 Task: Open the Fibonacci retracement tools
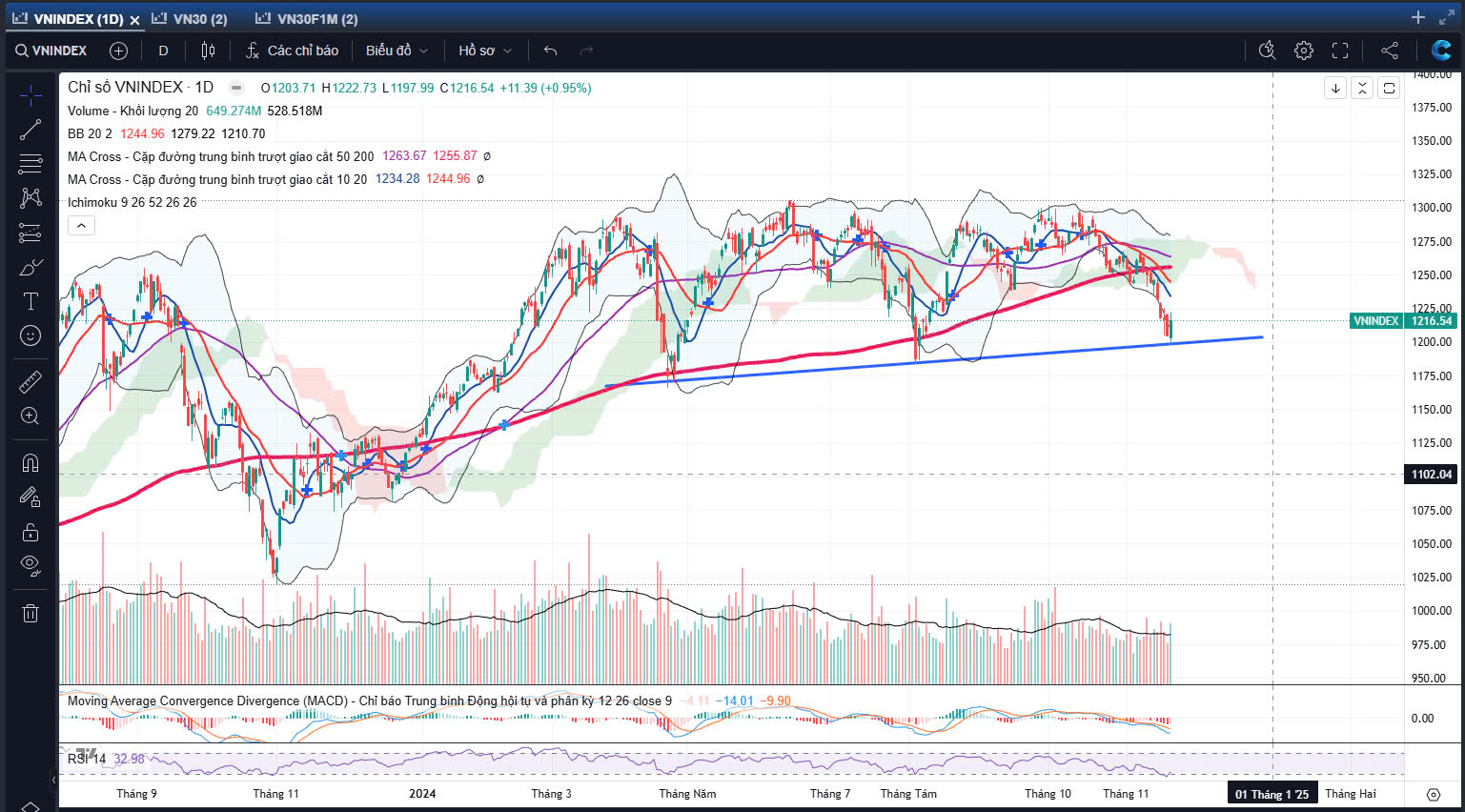coord(31,164)
